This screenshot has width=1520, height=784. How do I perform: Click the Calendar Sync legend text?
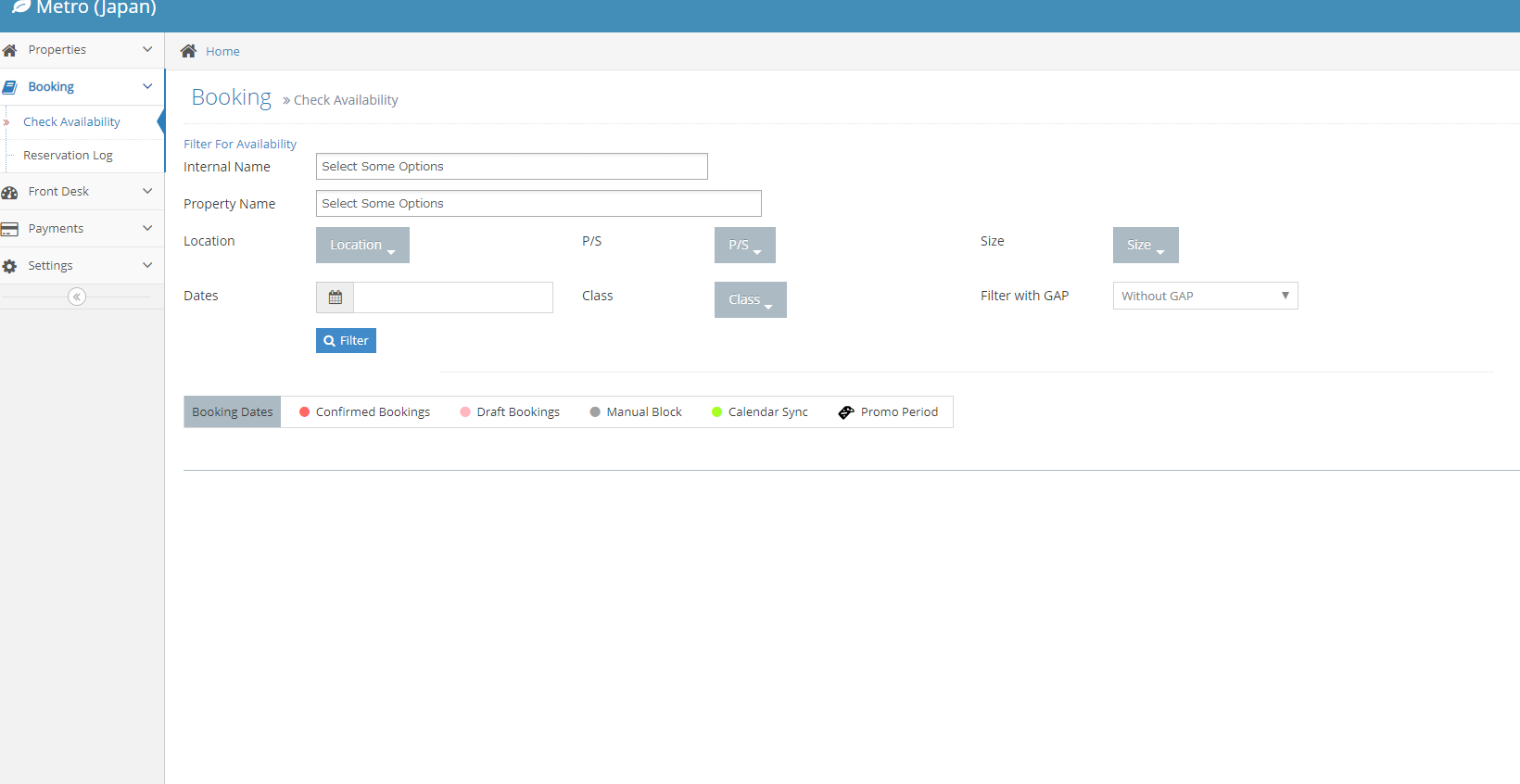(x=768, y=412)
